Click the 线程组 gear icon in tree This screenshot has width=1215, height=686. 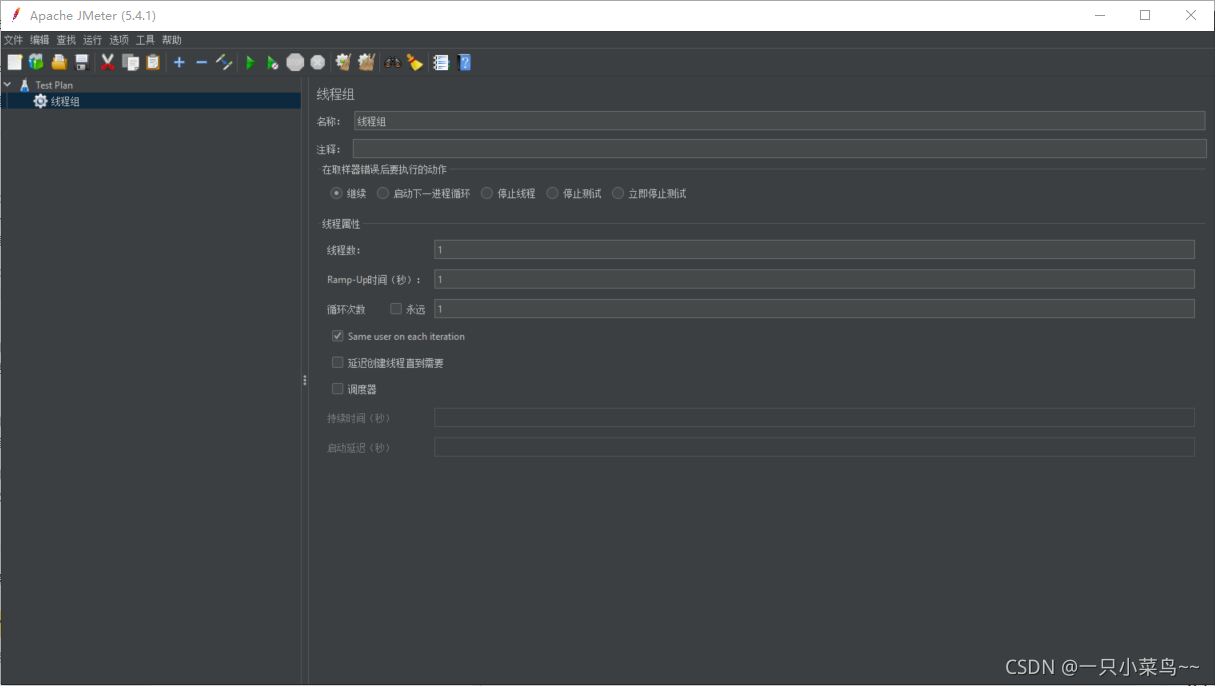point(40,101)
